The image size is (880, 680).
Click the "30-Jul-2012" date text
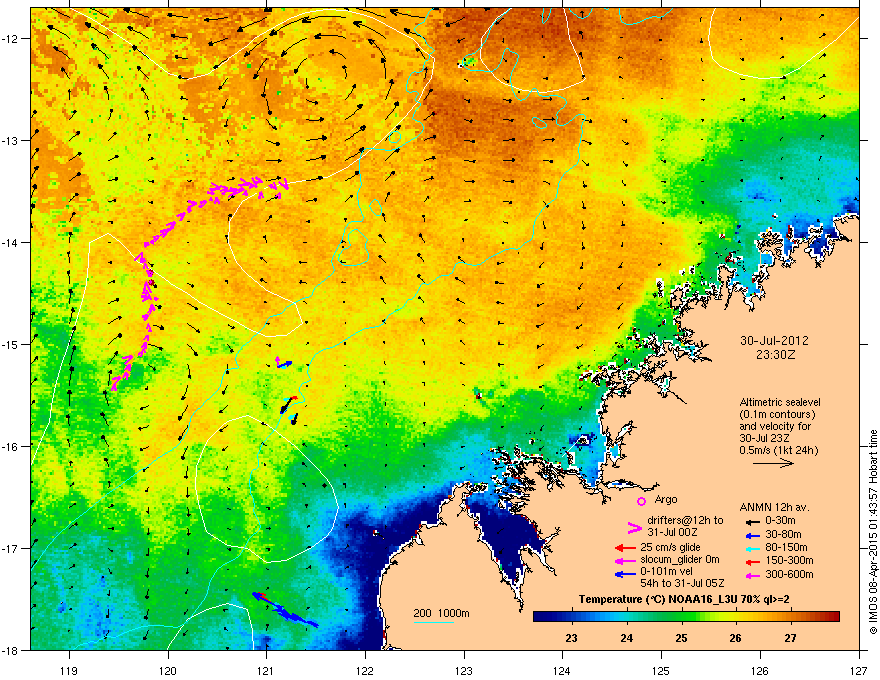pos(774,341)
